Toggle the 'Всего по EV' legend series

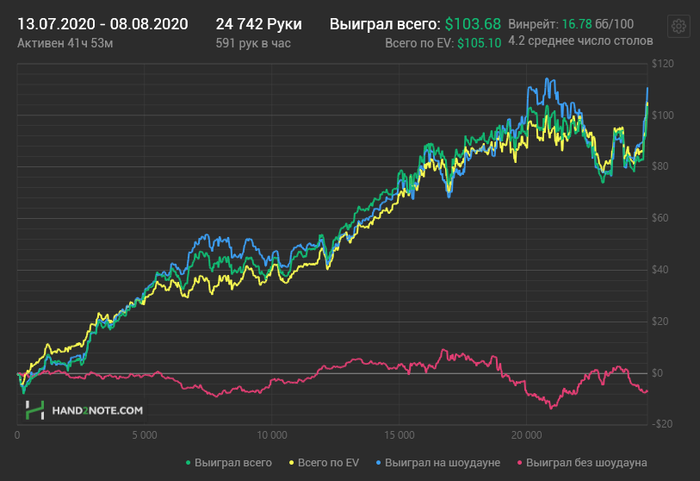tap(324, 463)
